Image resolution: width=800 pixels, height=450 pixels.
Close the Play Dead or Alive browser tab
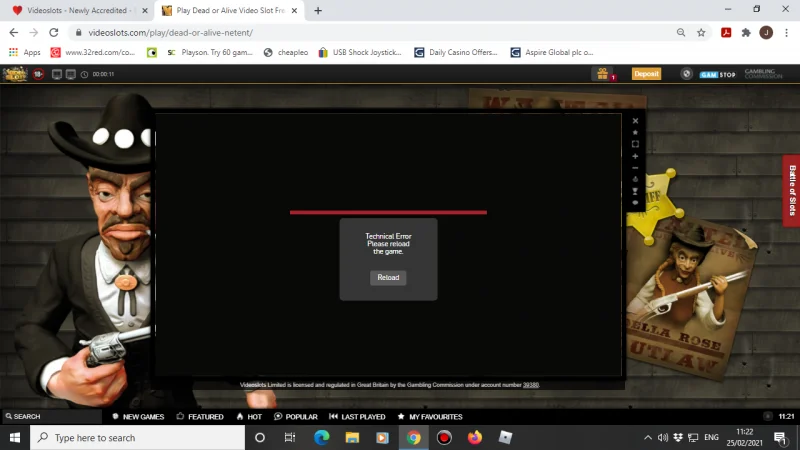point(294,11)
